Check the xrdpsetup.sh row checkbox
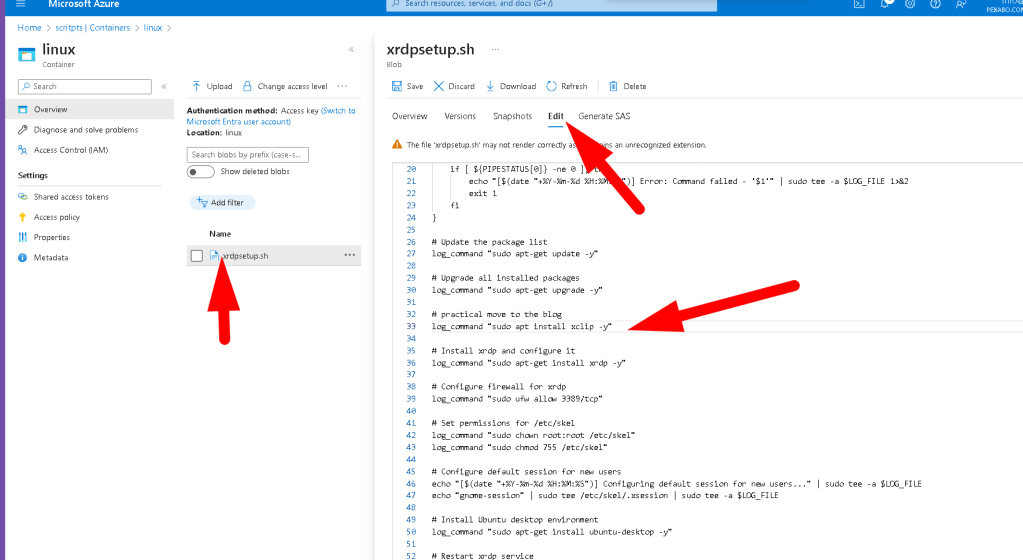This screenshot has width=1023, height=560. [x=196, y=256]
